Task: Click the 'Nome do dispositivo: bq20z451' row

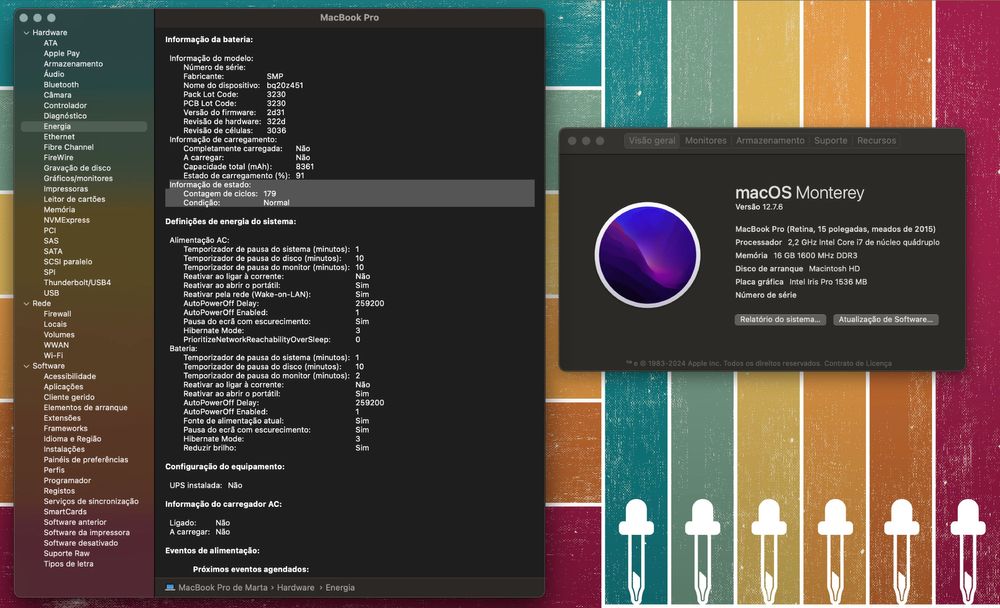Action: tap(243, 85)
